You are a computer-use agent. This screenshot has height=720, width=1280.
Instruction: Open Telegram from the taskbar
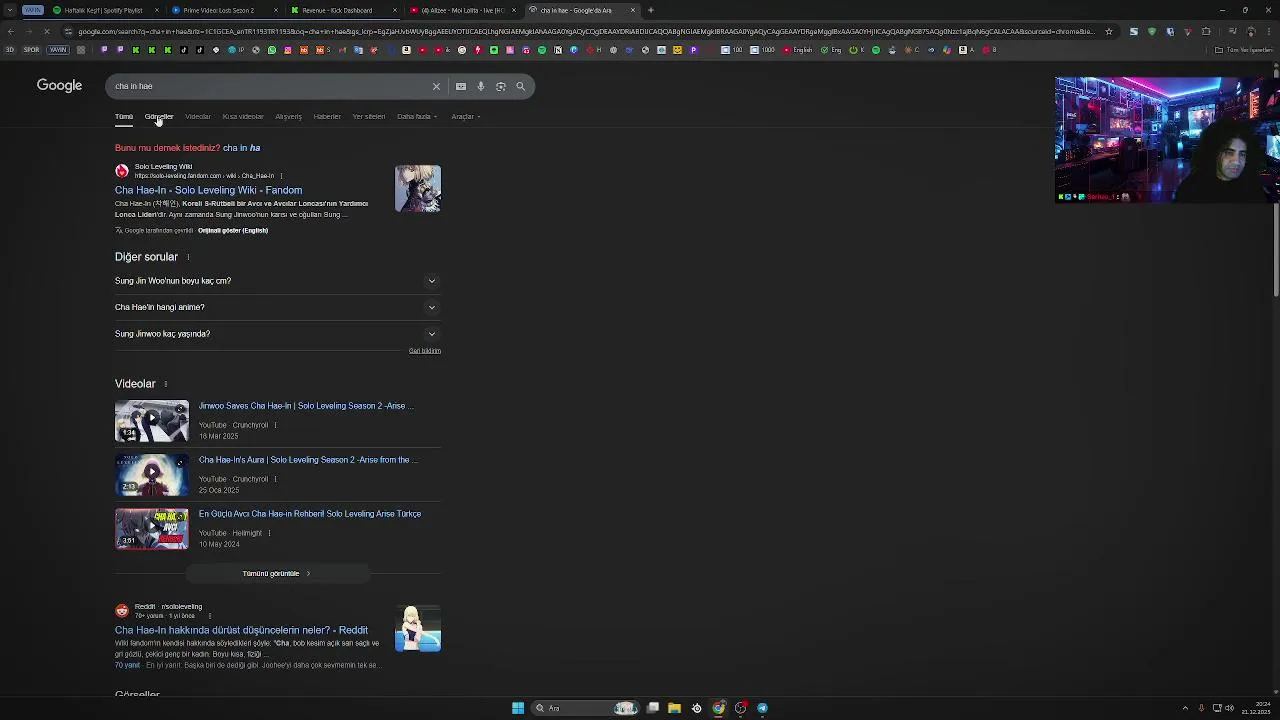coord(762,708)
